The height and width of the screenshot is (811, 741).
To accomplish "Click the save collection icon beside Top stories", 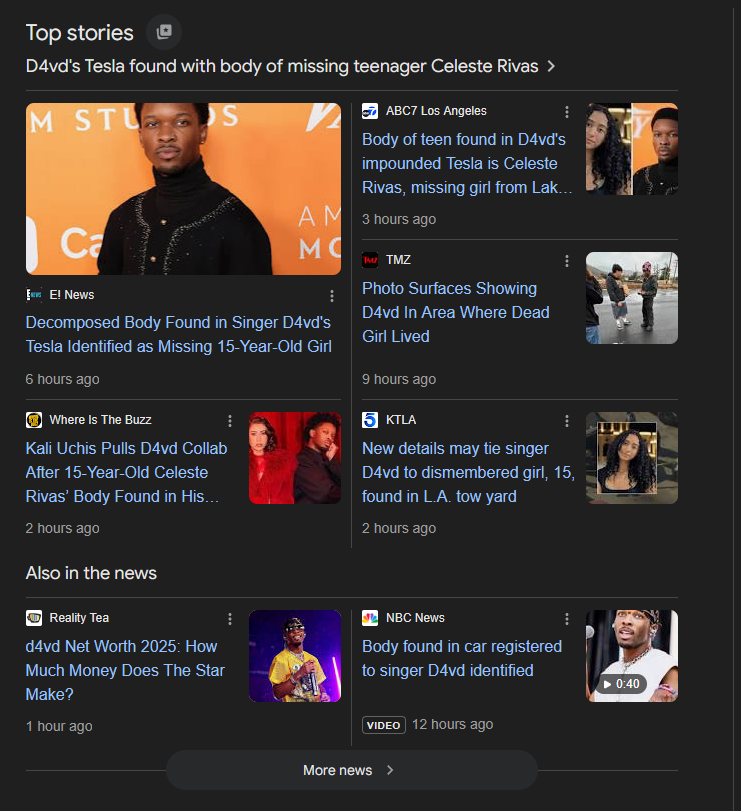I will pyautogui.click(x=164, y=32).
